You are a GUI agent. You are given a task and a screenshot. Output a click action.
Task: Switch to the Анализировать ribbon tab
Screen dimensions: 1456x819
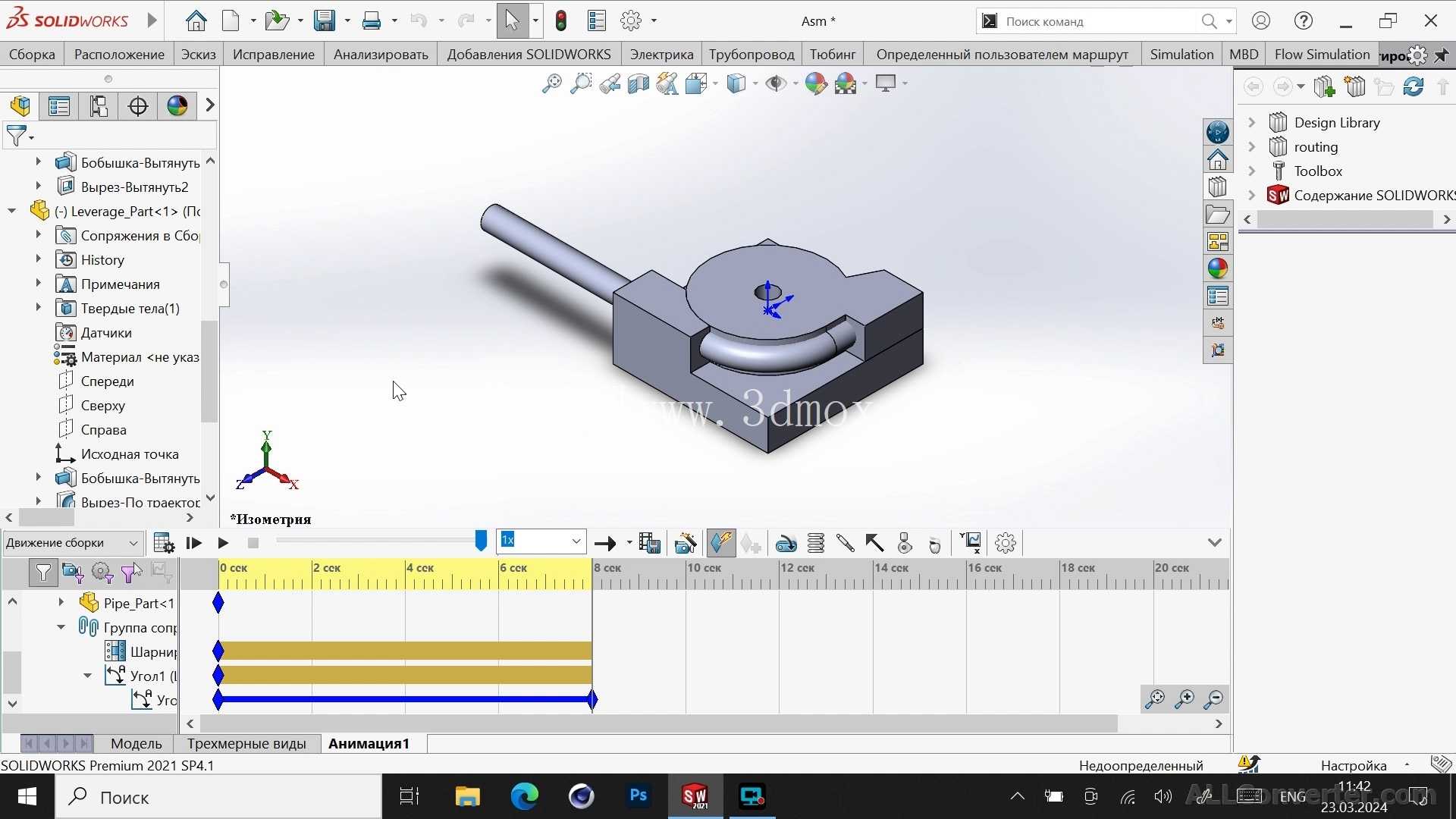coord(381,55)
